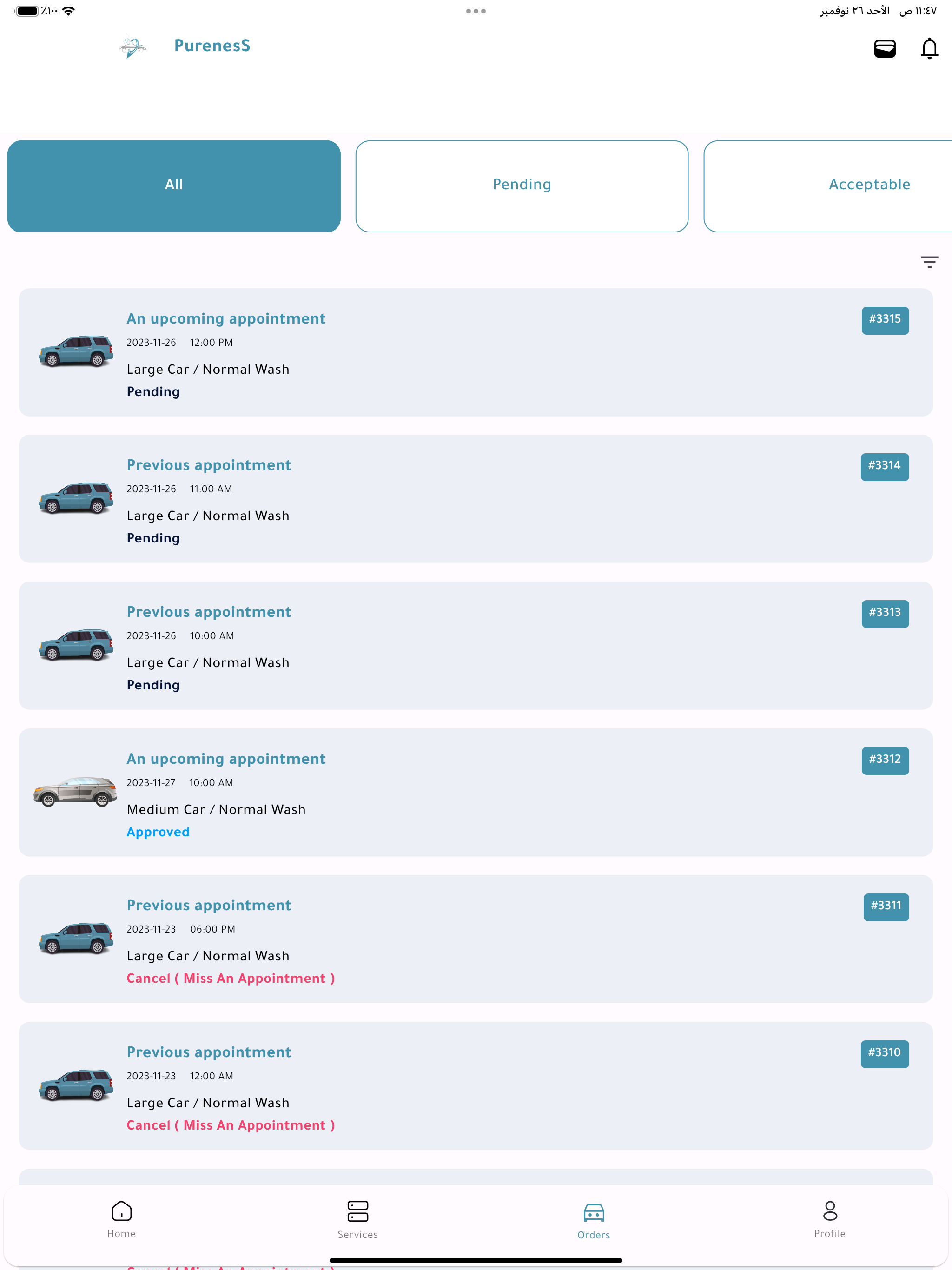Tap car image of order #3315
Image resolution: width=952 pixels, height=1270 pixels.
coord(76,351)
